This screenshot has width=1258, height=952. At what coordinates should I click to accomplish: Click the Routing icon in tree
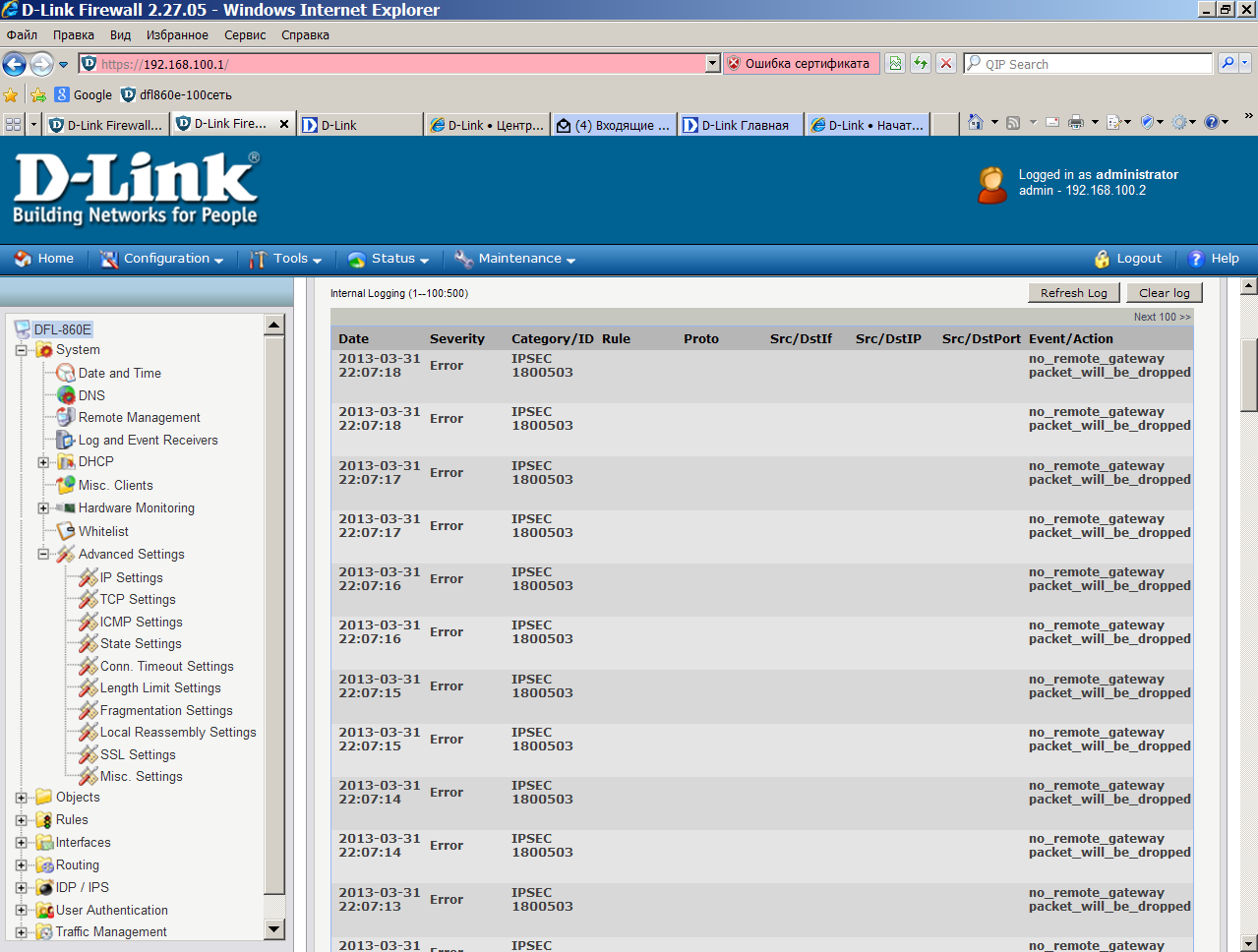tap(44, 864)
